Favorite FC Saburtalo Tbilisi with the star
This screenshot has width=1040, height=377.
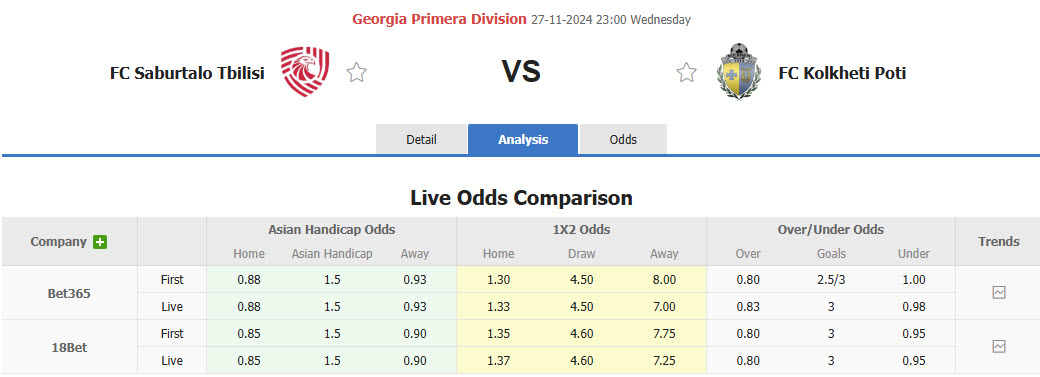[356, 72]
